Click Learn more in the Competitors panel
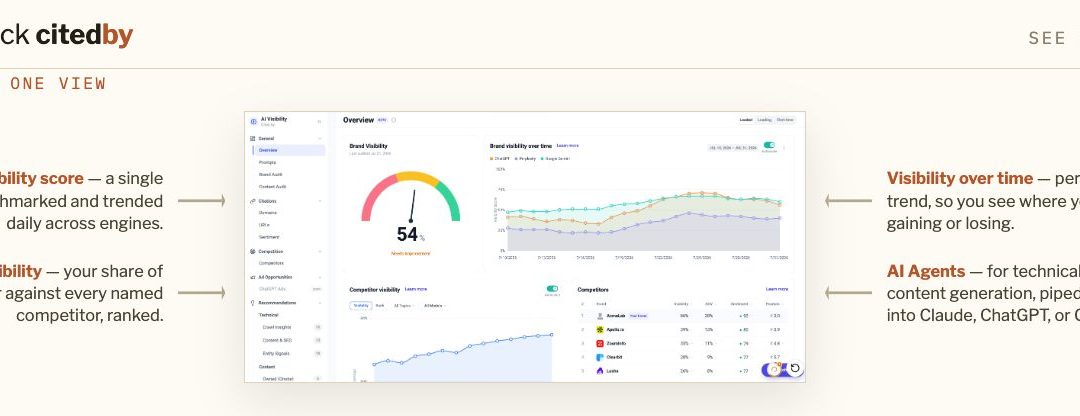Image resolution: width=1080 pixels, height=416 pixels. pos(777,289)
